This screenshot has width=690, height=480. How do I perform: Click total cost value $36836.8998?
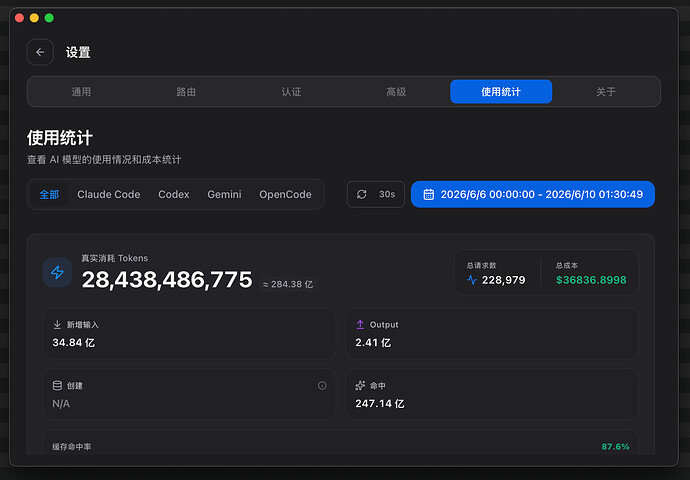[x=591, y=280]
